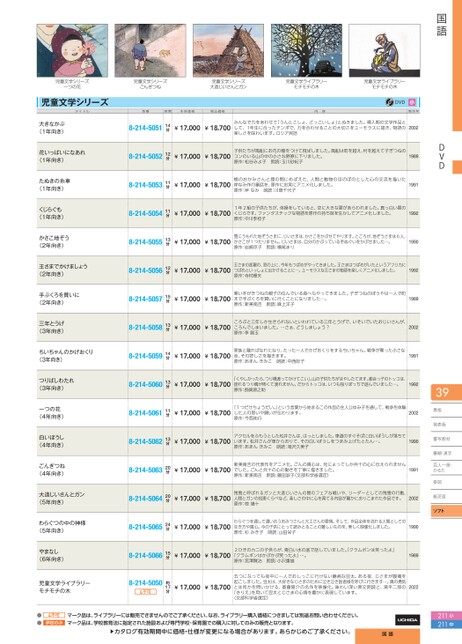Click the UCHIDA logo
462x644 pixels.
(x=407, y=620)
